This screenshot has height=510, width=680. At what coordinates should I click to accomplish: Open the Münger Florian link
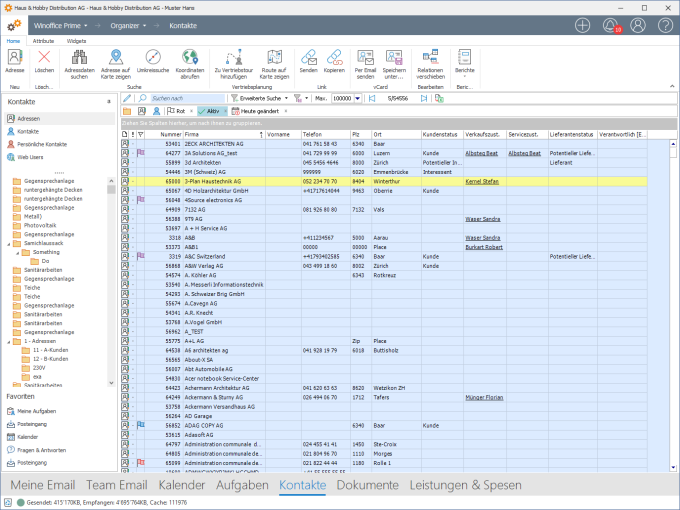(x=484, y=397)
